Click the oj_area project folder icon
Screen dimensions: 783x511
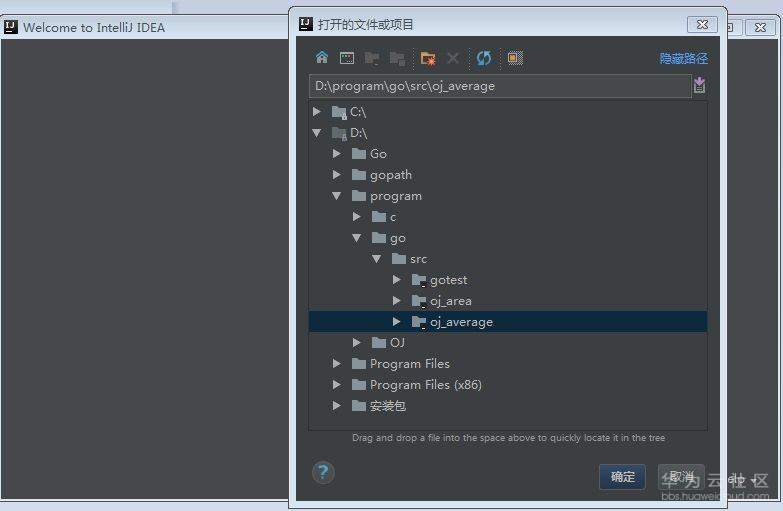[x=418, y=301]
